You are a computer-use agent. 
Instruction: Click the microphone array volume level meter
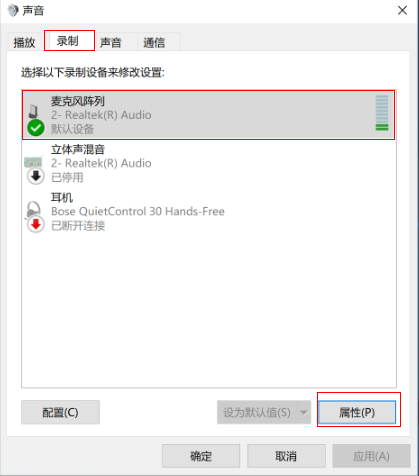(x=382, y=113)
